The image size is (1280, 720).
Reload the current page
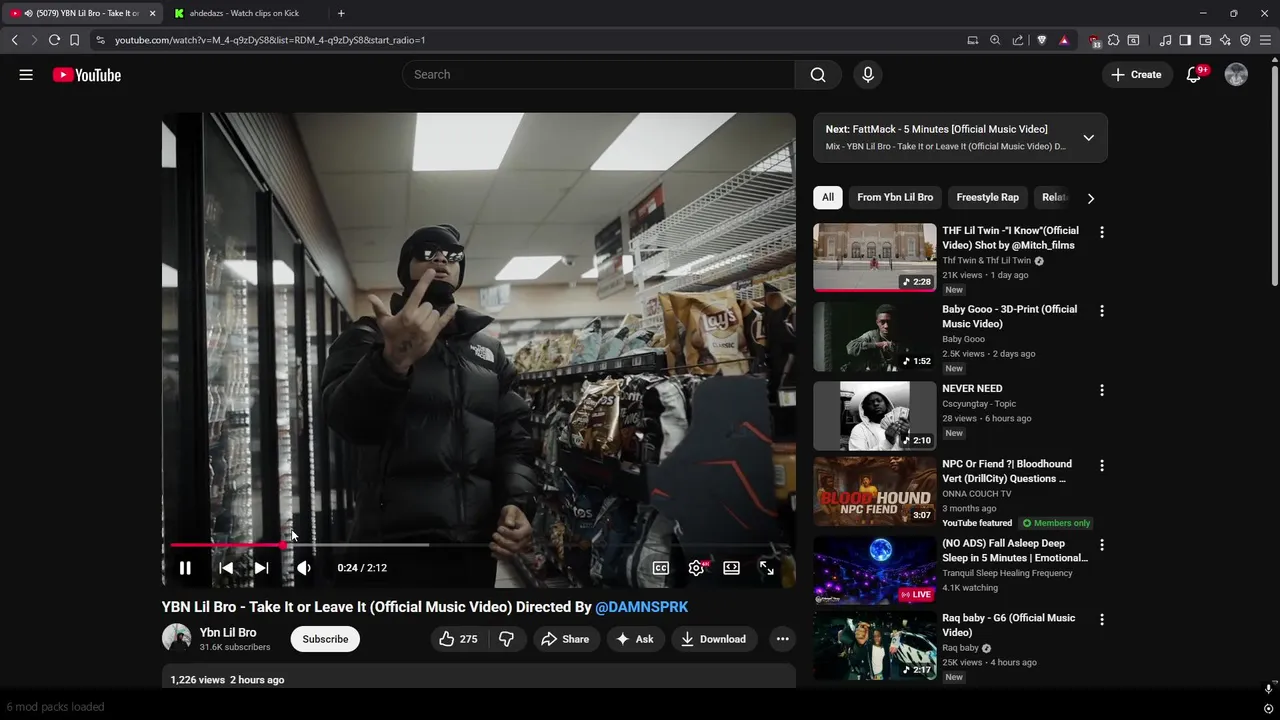(54, 40)
